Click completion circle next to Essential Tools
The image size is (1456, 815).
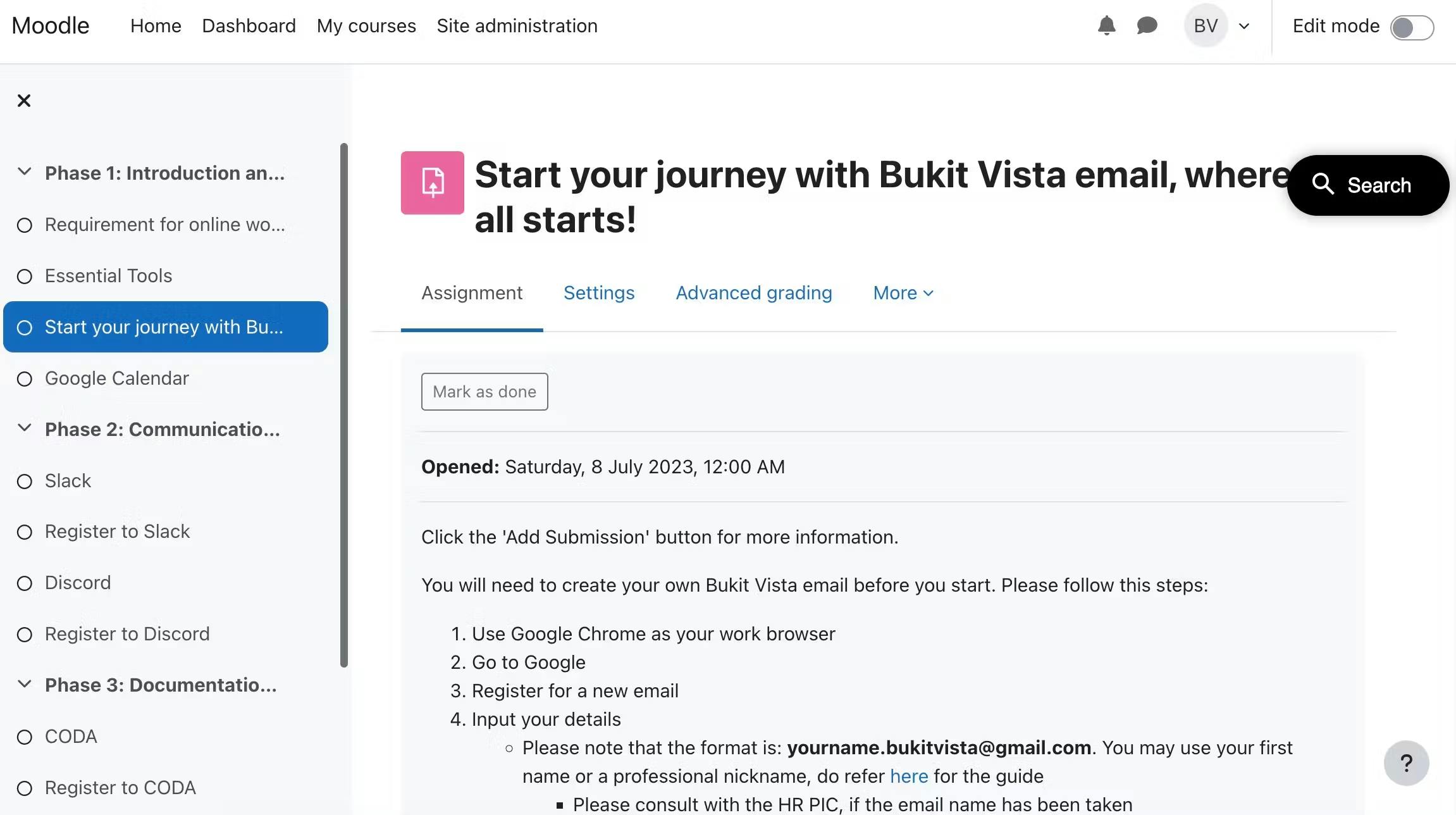point(25,277)
